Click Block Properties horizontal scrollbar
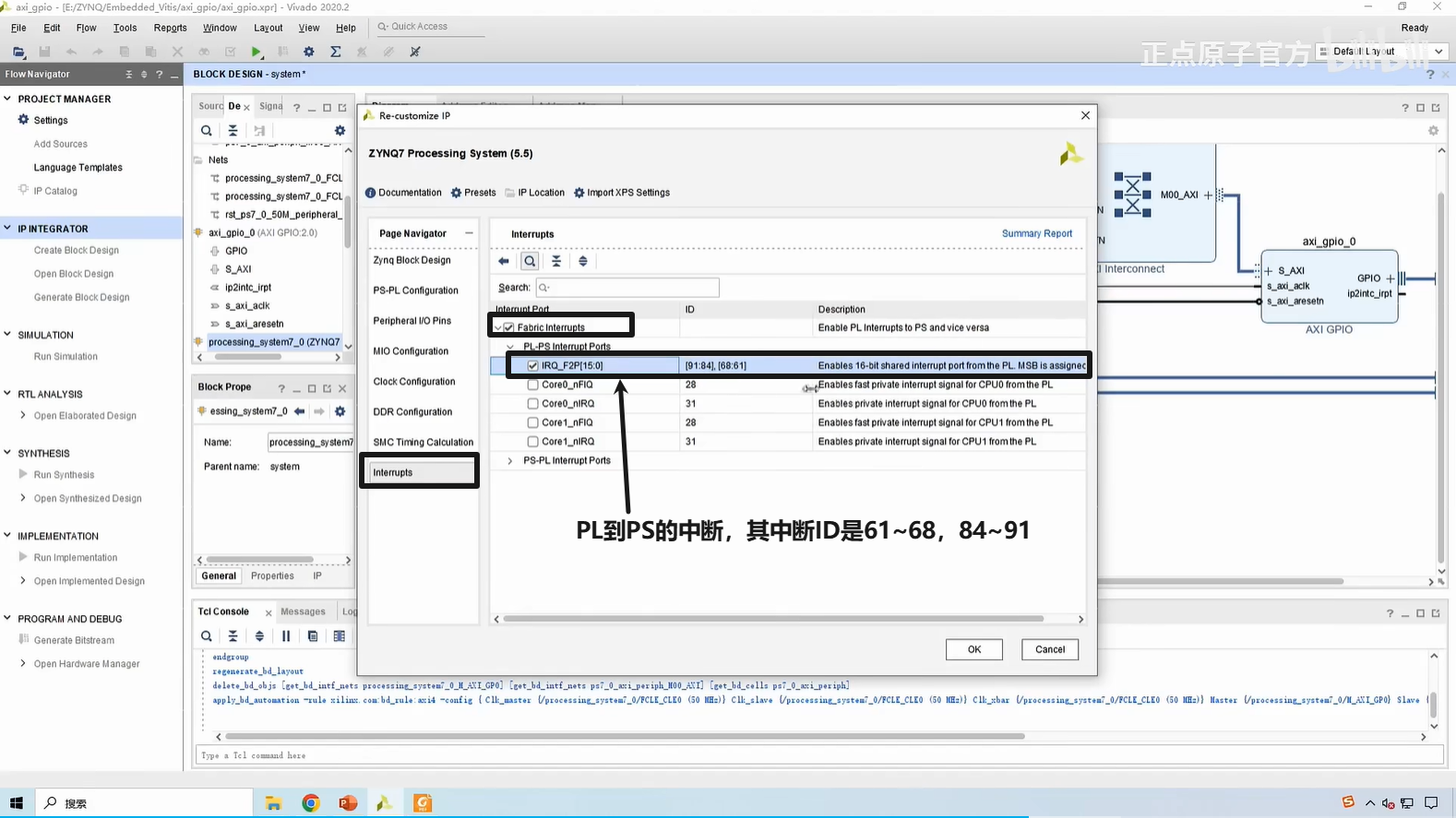The height and width of the screenshot is (818, 1456). click(259, 560)
